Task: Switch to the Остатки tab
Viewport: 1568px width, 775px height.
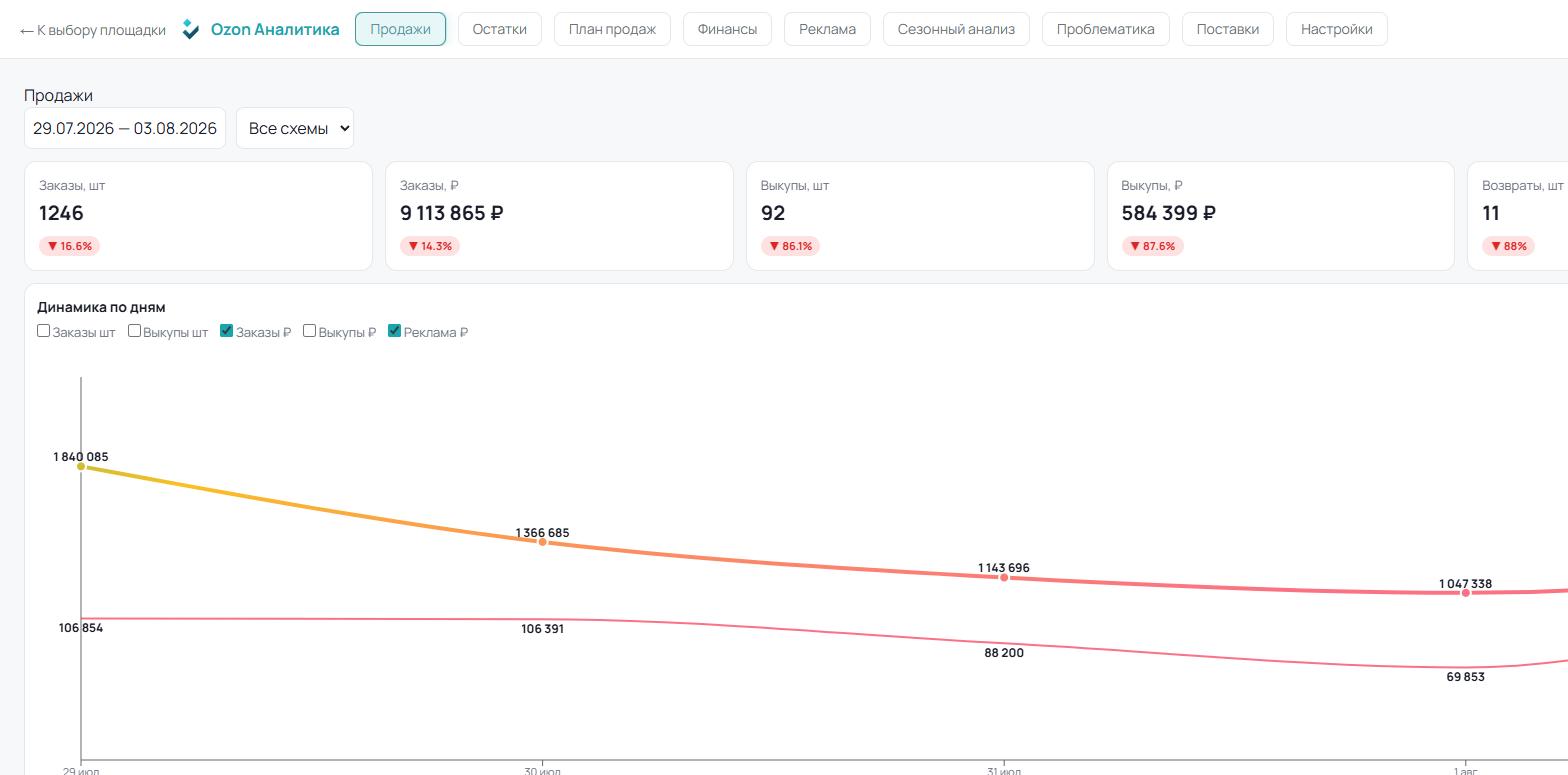Action: (x=499, y=29)
